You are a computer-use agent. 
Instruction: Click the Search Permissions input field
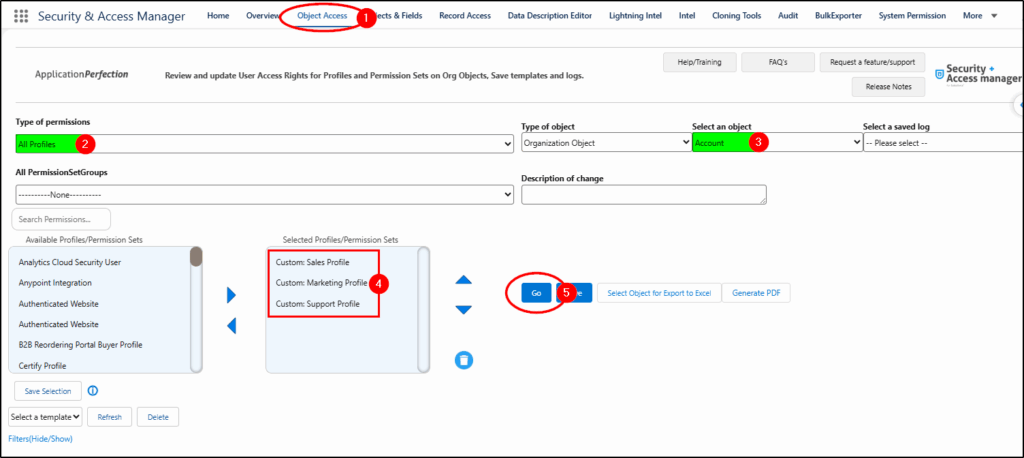(x=61, y=219)
